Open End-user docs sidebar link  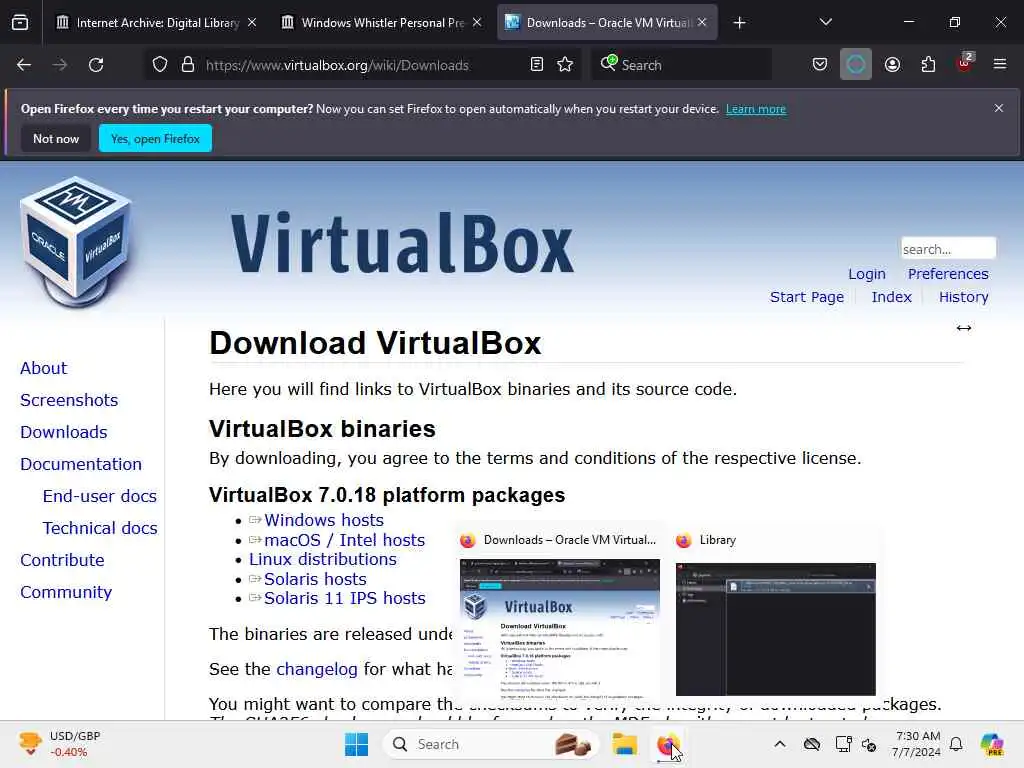pos(99,496)
